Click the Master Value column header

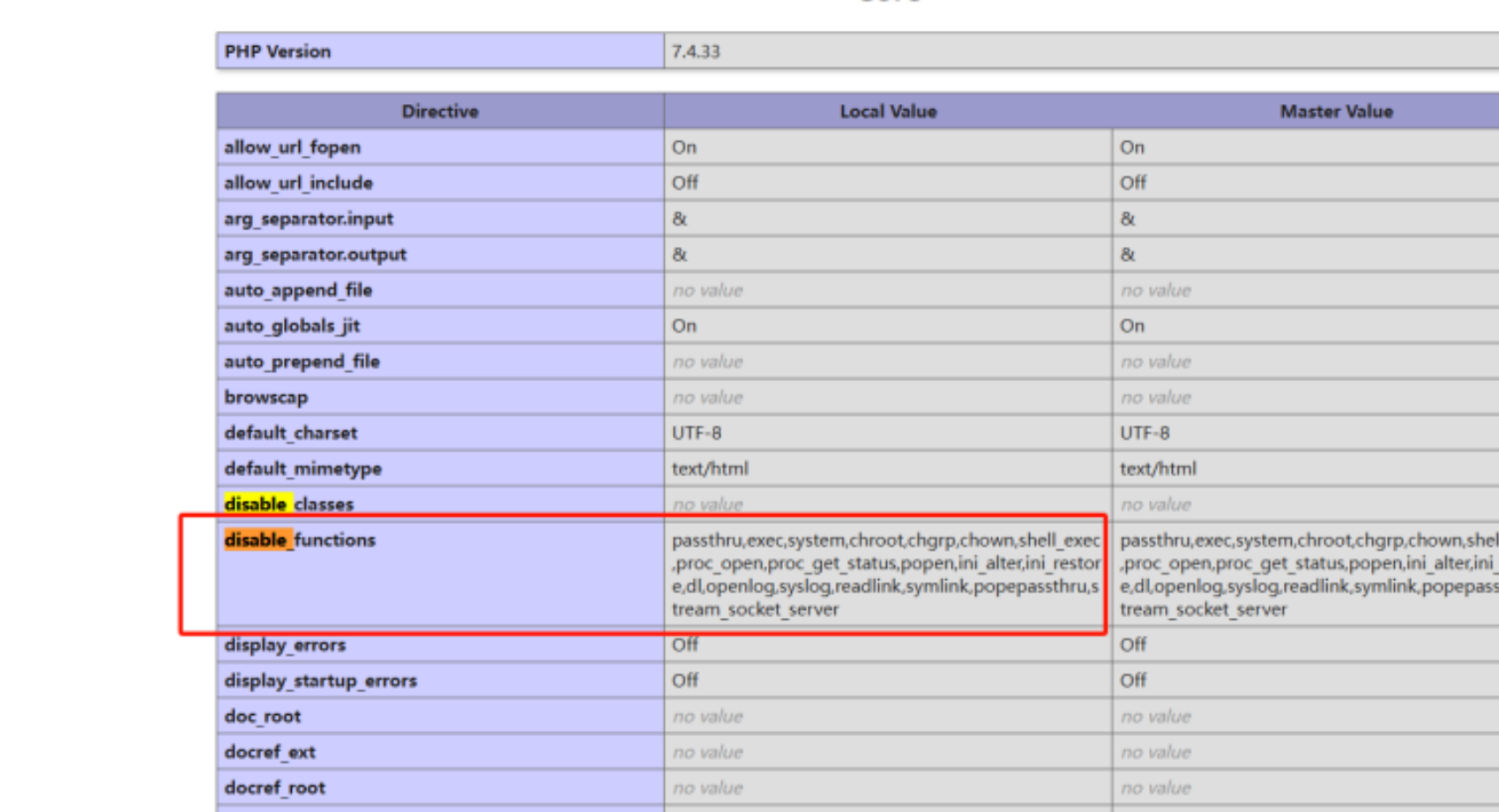coord(1336,111)
